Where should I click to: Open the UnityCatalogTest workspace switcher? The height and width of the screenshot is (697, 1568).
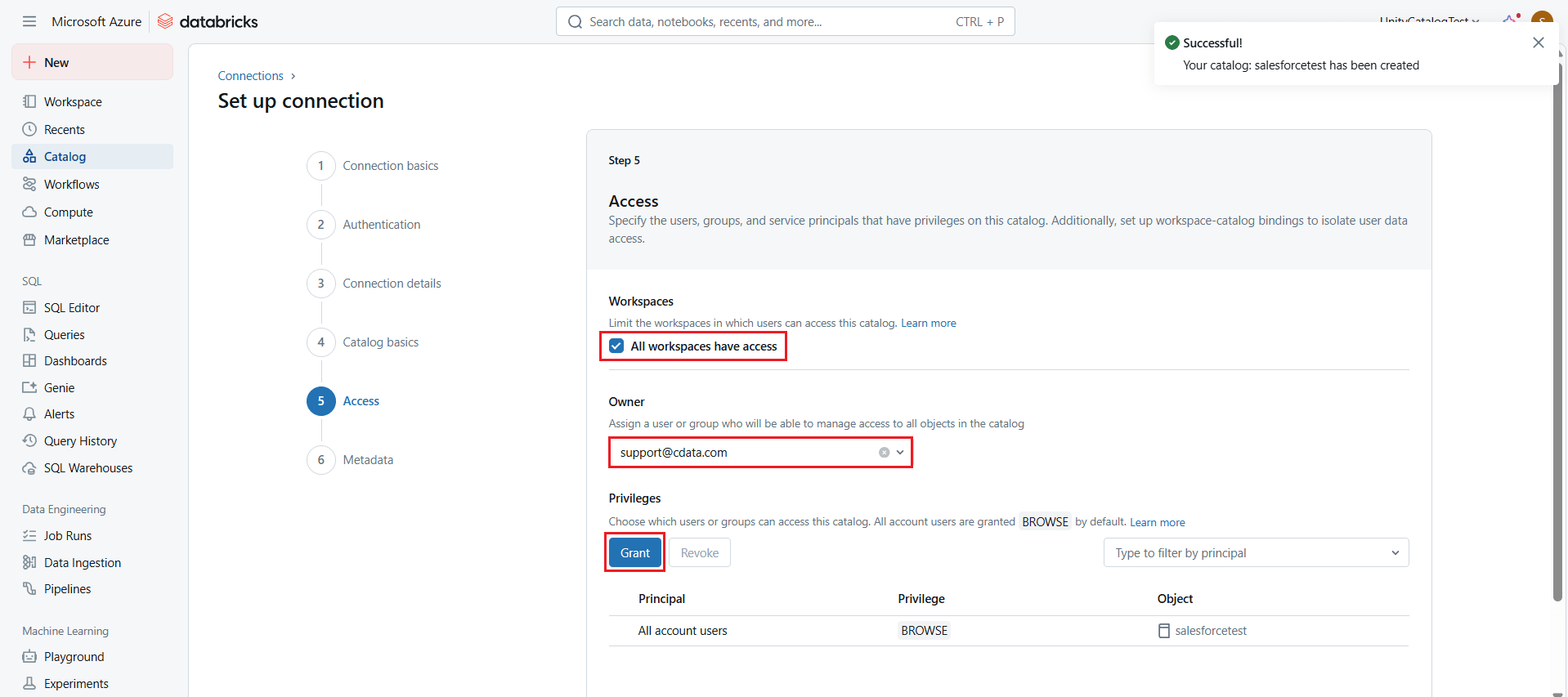pos(1429,20)
